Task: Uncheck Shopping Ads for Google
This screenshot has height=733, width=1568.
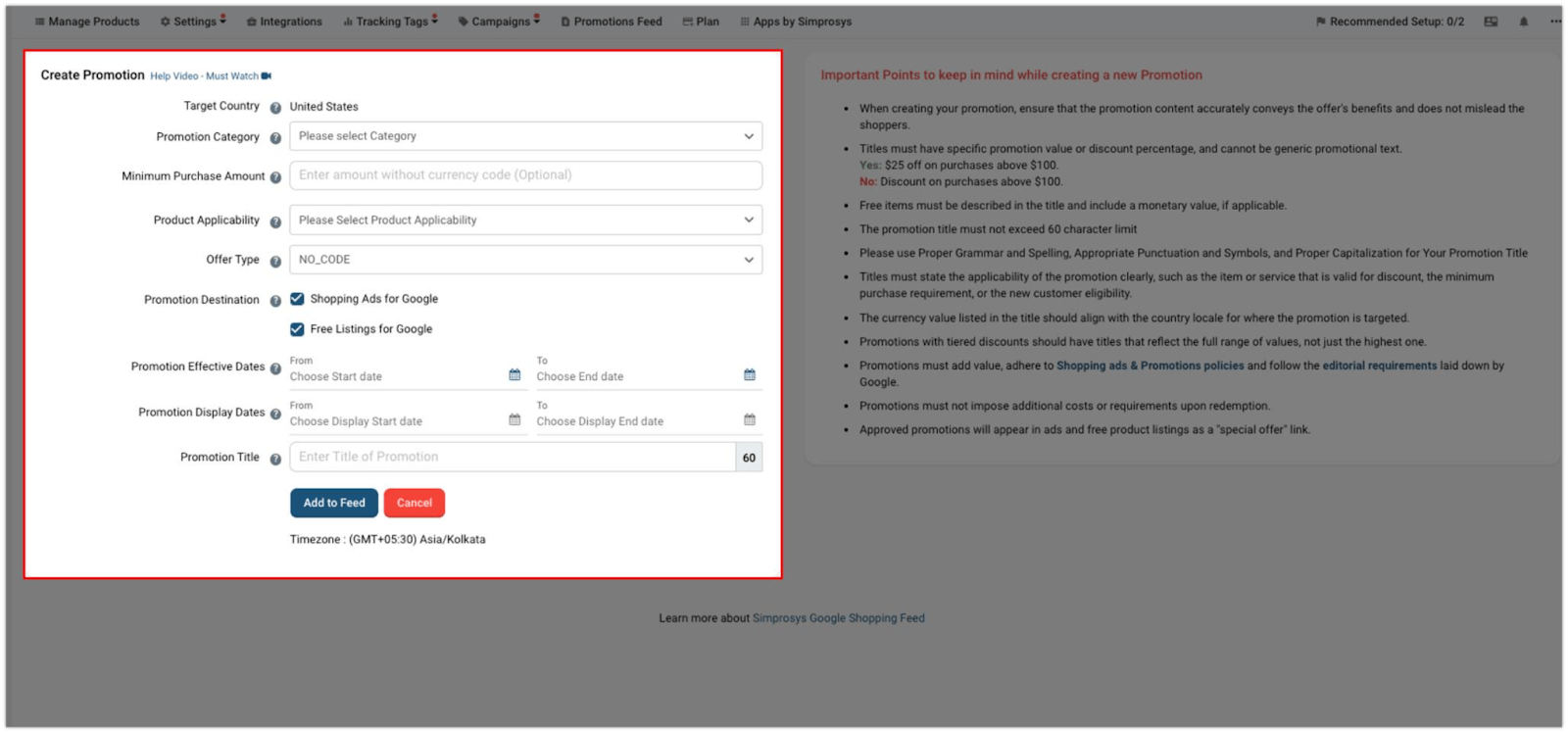Action: coord(297,299)
